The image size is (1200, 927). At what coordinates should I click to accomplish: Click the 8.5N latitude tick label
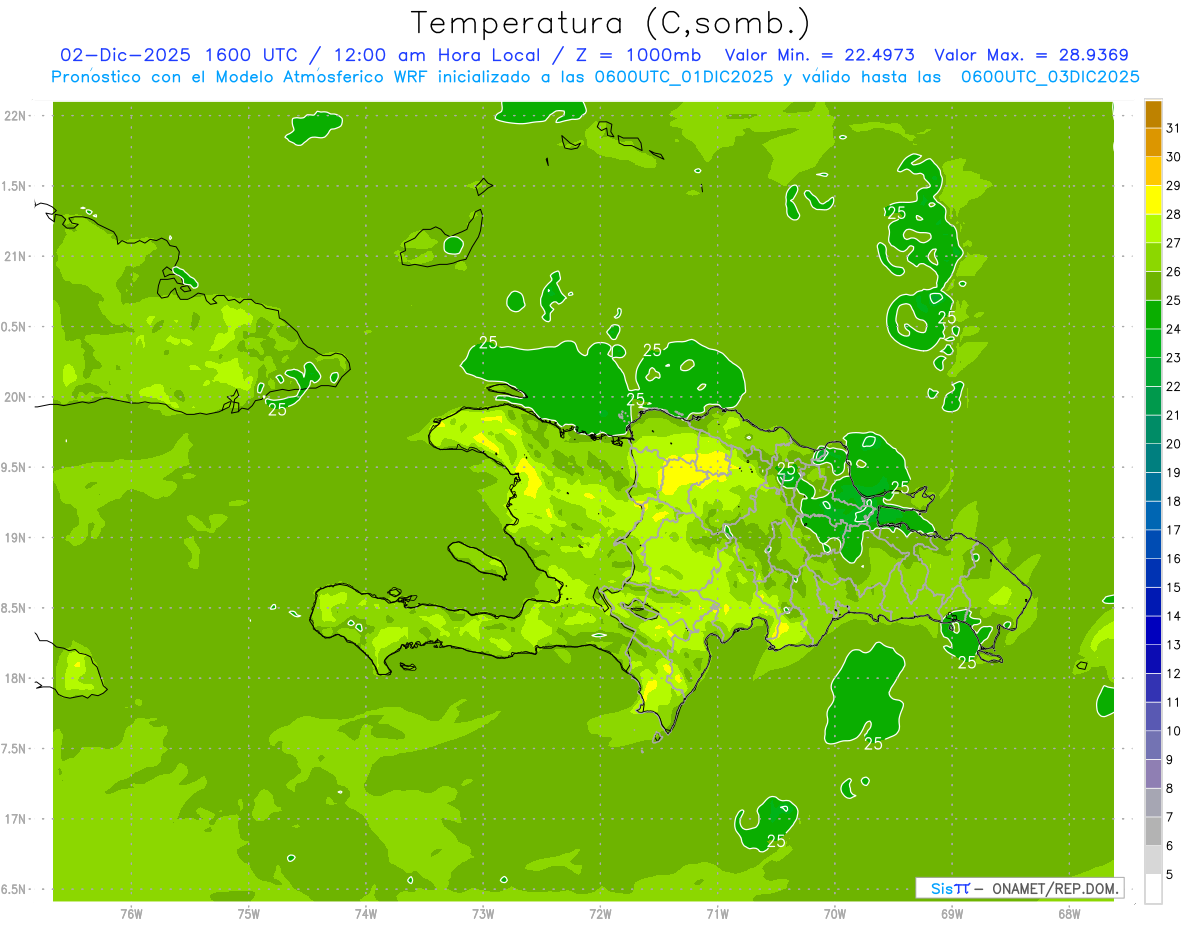tap(13, 608)
